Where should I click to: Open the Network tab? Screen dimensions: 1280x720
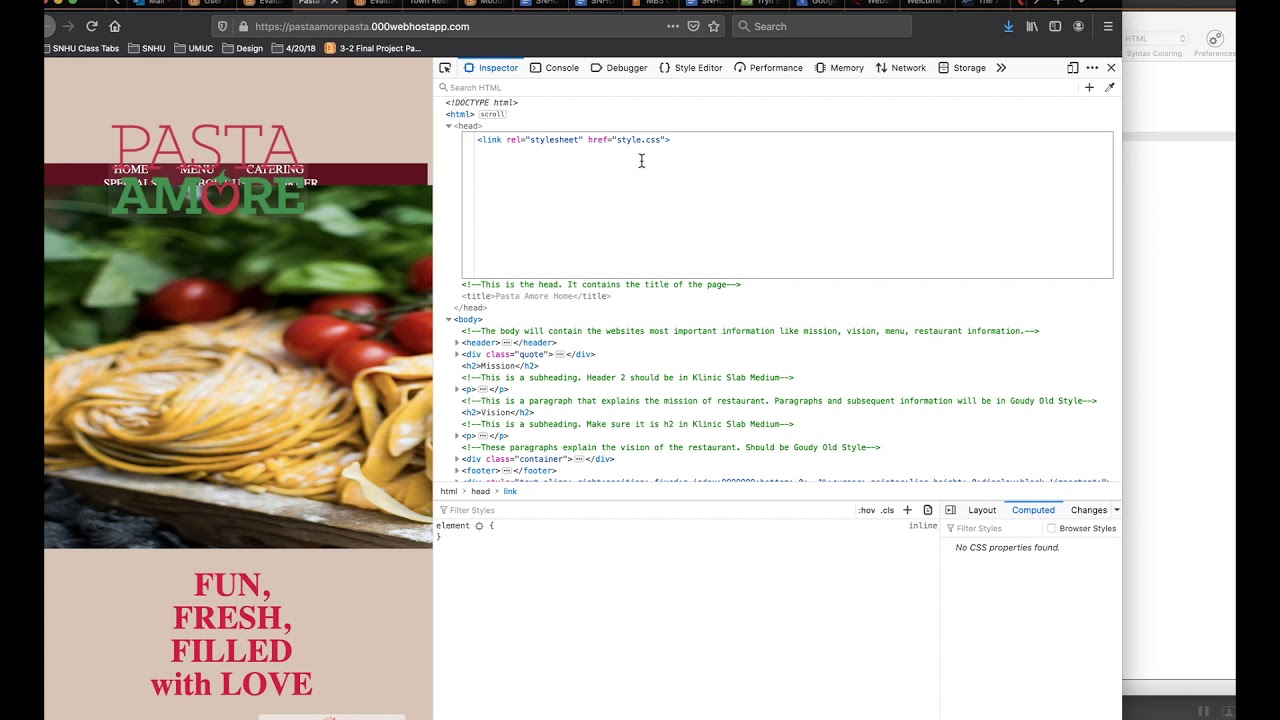[x=900, y=68]
